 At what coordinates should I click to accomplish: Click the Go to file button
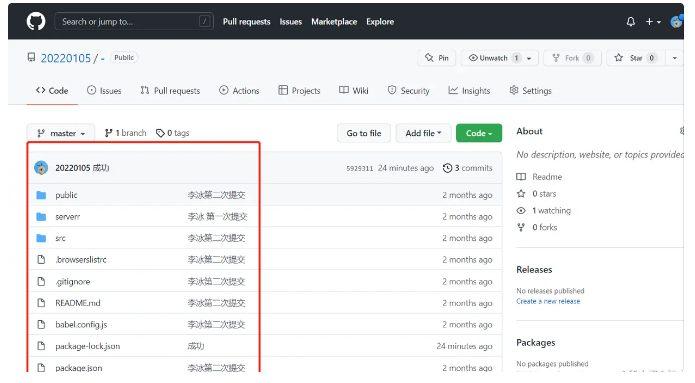click(x=364, y=133)
